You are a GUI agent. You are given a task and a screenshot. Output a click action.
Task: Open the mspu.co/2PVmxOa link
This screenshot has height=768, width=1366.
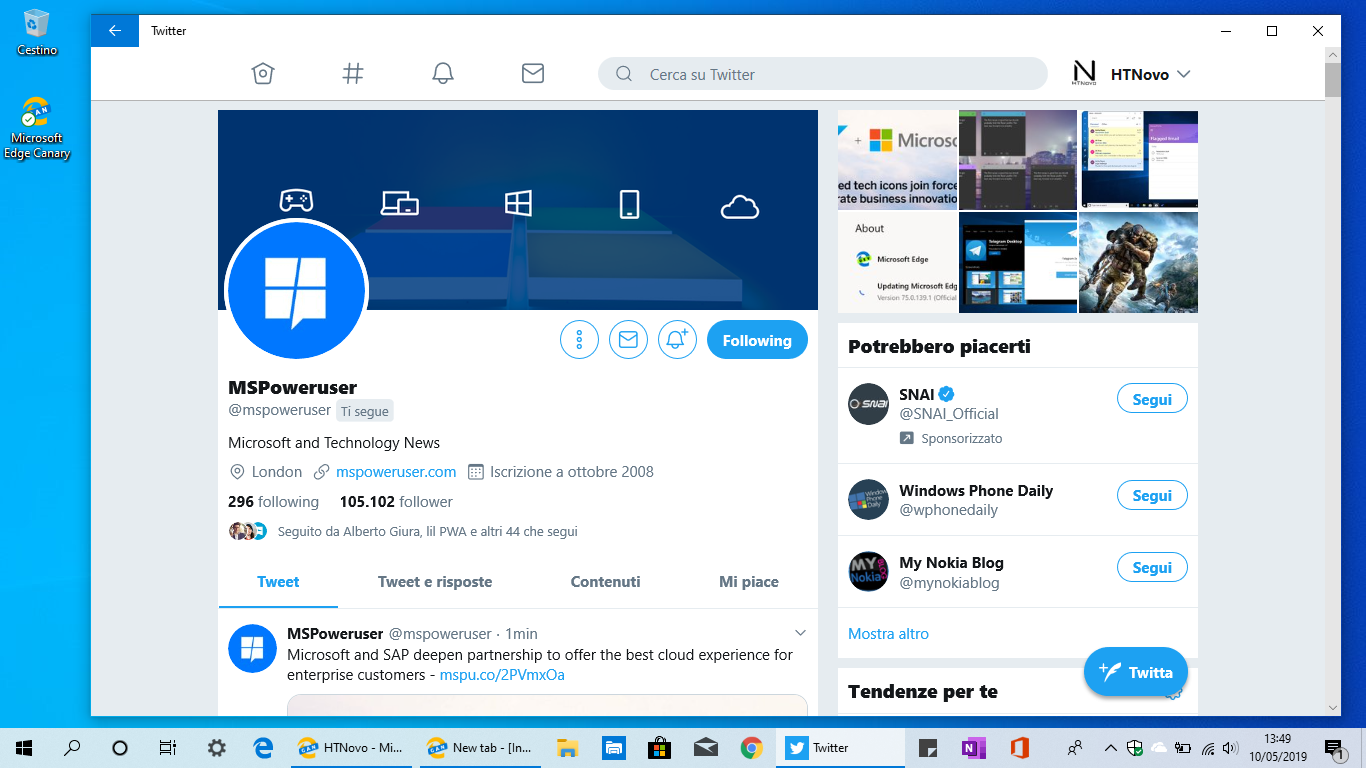click(502, 675)
